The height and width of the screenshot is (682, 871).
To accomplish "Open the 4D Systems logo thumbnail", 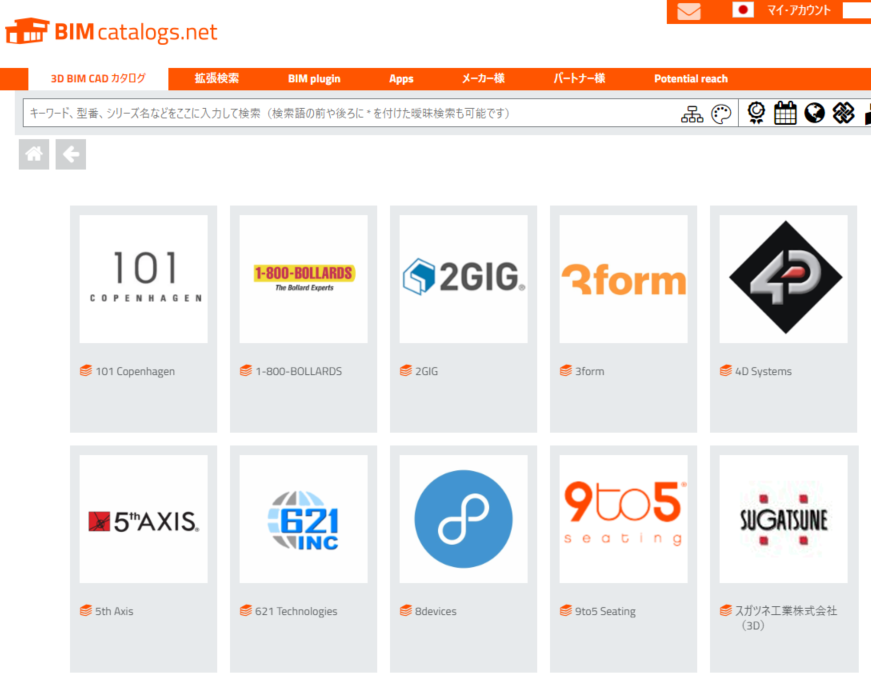I will tap(783, 279).
